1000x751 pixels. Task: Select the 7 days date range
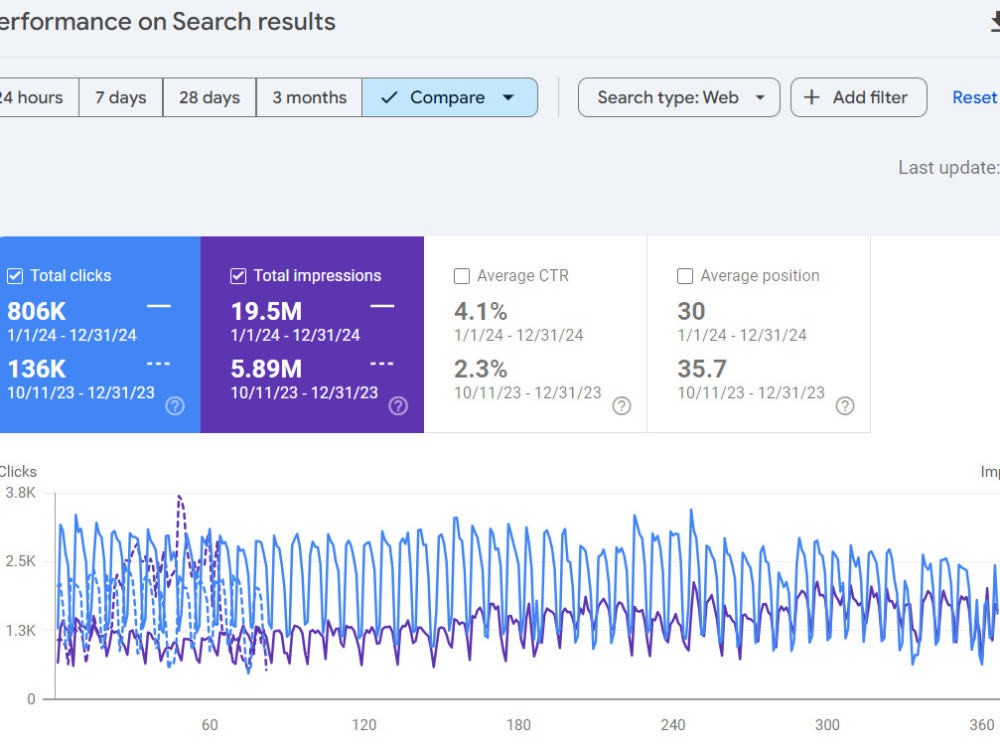[121, 98]
